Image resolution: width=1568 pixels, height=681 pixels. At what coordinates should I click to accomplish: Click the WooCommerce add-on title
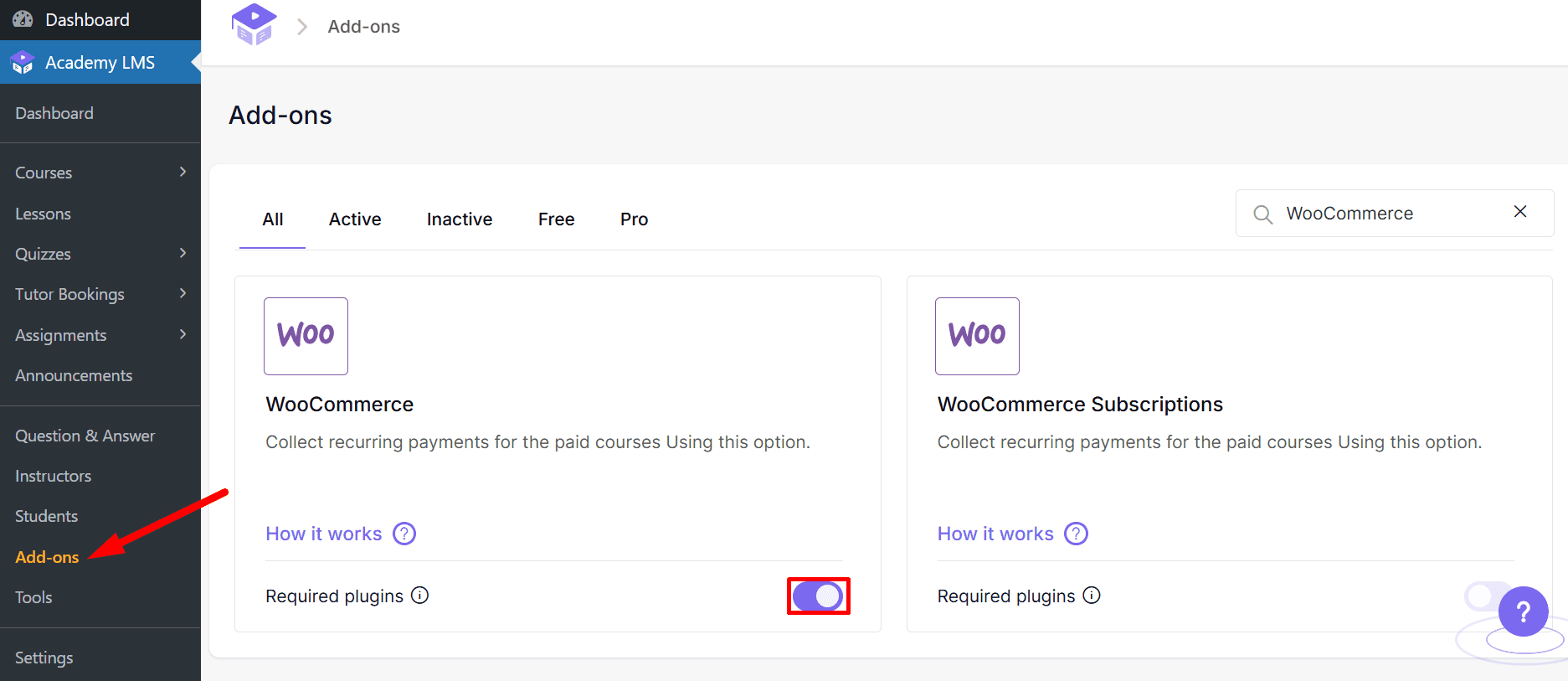[340, 405]
